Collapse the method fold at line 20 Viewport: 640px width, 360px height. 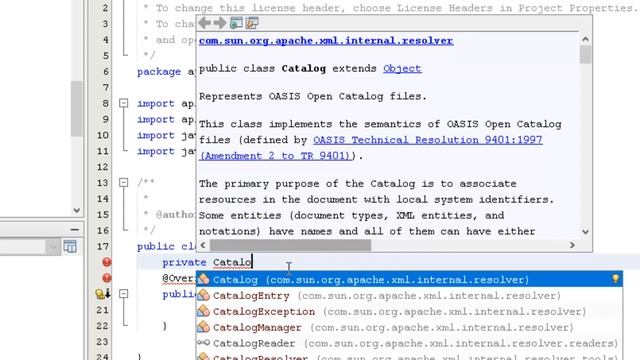coord(124,294)
